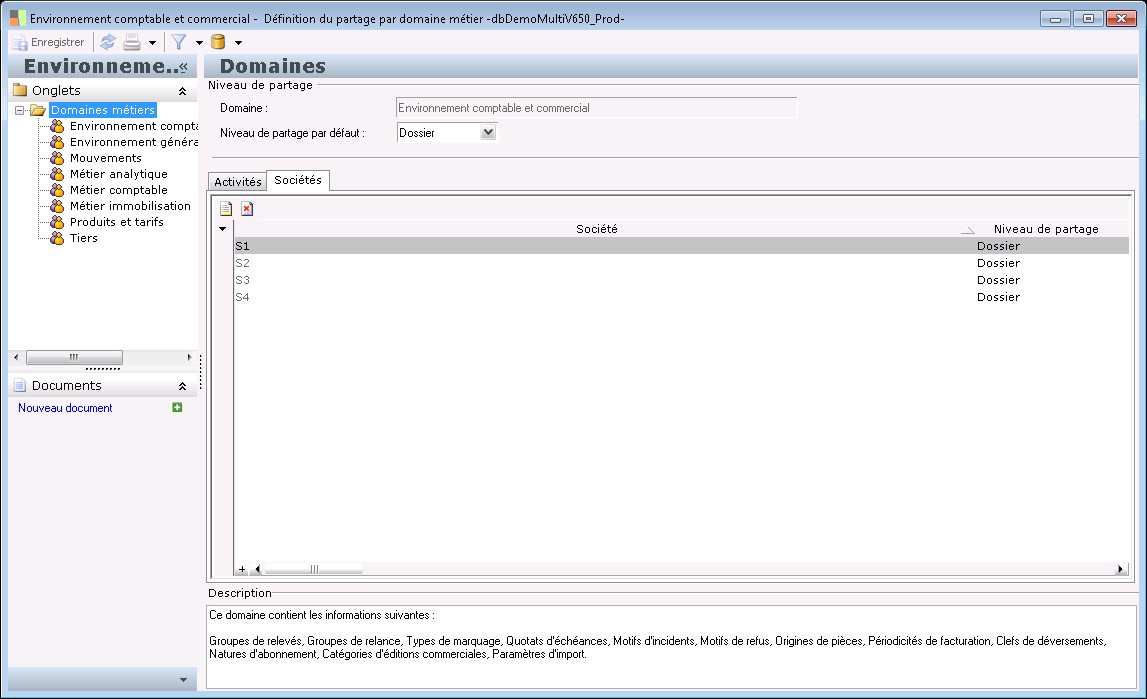1147x699 pixels.
Task: Click the application icon in the title bar
Action: click(18, 18)
